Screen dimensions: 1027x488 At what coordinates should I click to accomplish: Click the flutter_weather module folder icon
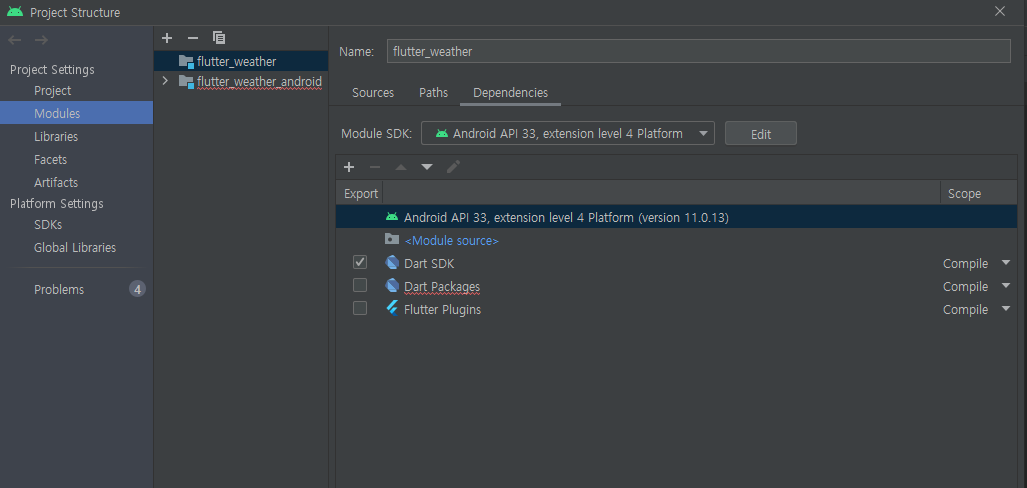(x=186, y=62)
